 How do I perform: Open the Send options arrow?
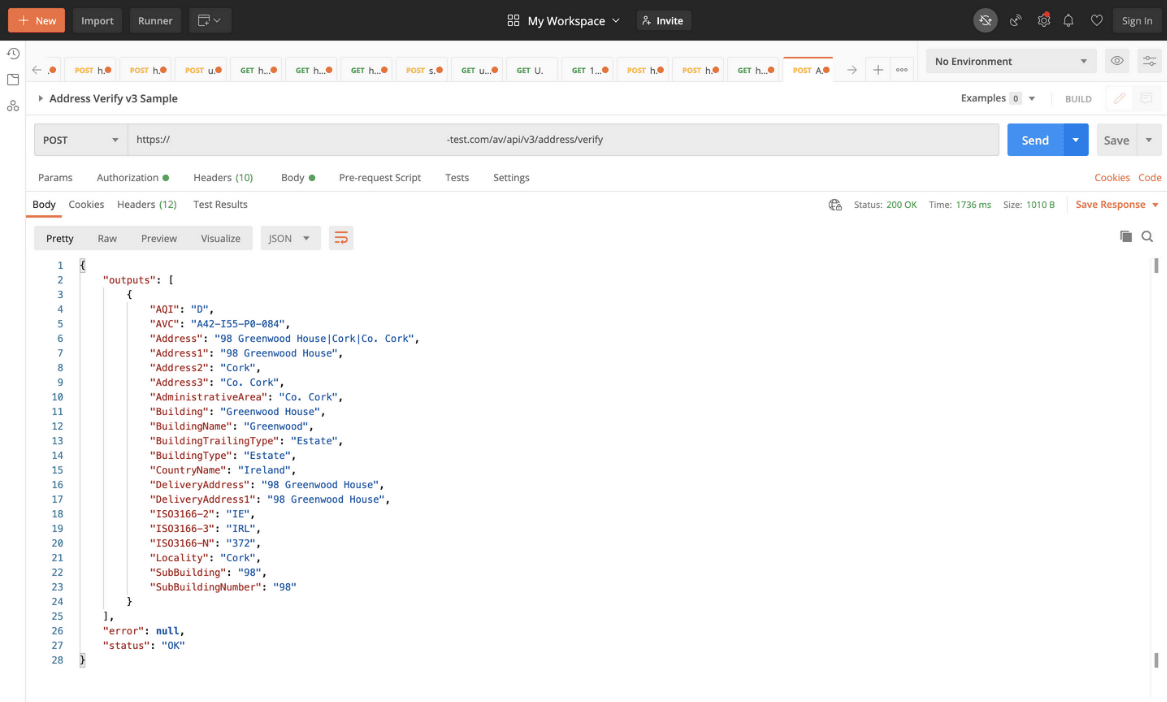[x=1075, y=140]
